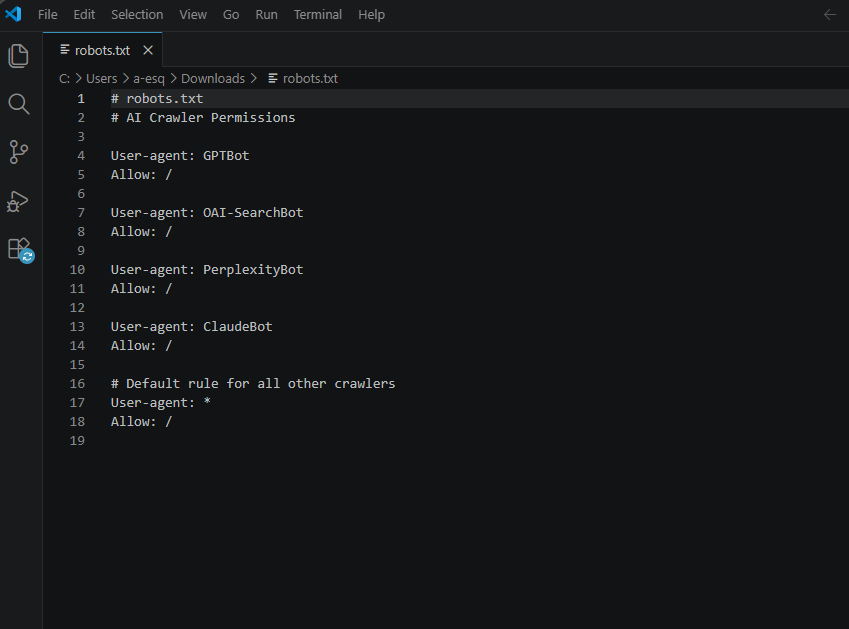Open the Run and Debug view

[17, 201]
